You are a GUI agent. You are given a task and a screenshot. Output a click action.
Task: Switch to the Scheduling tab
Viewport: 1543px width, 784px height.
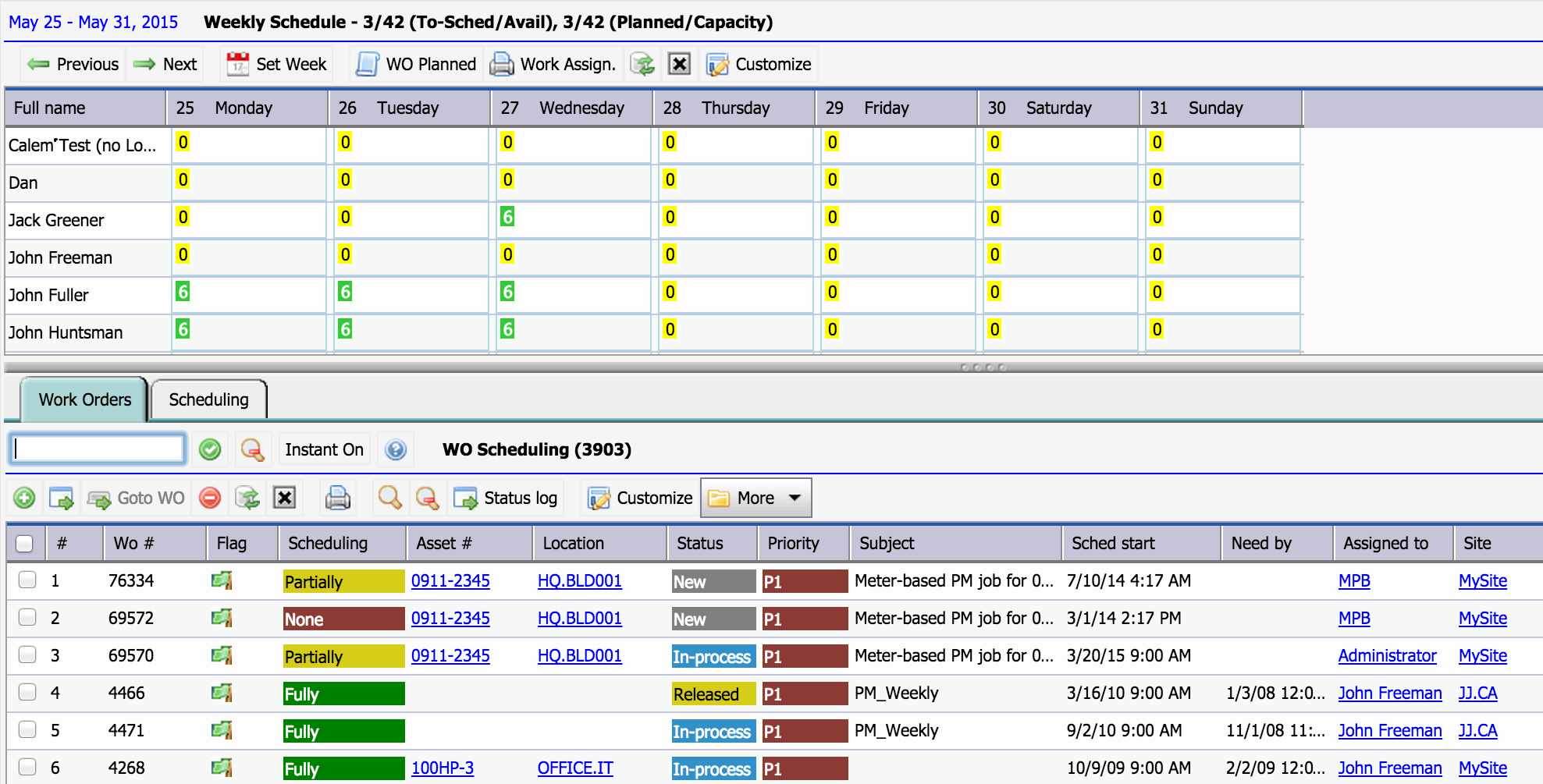tap(208, 399)
